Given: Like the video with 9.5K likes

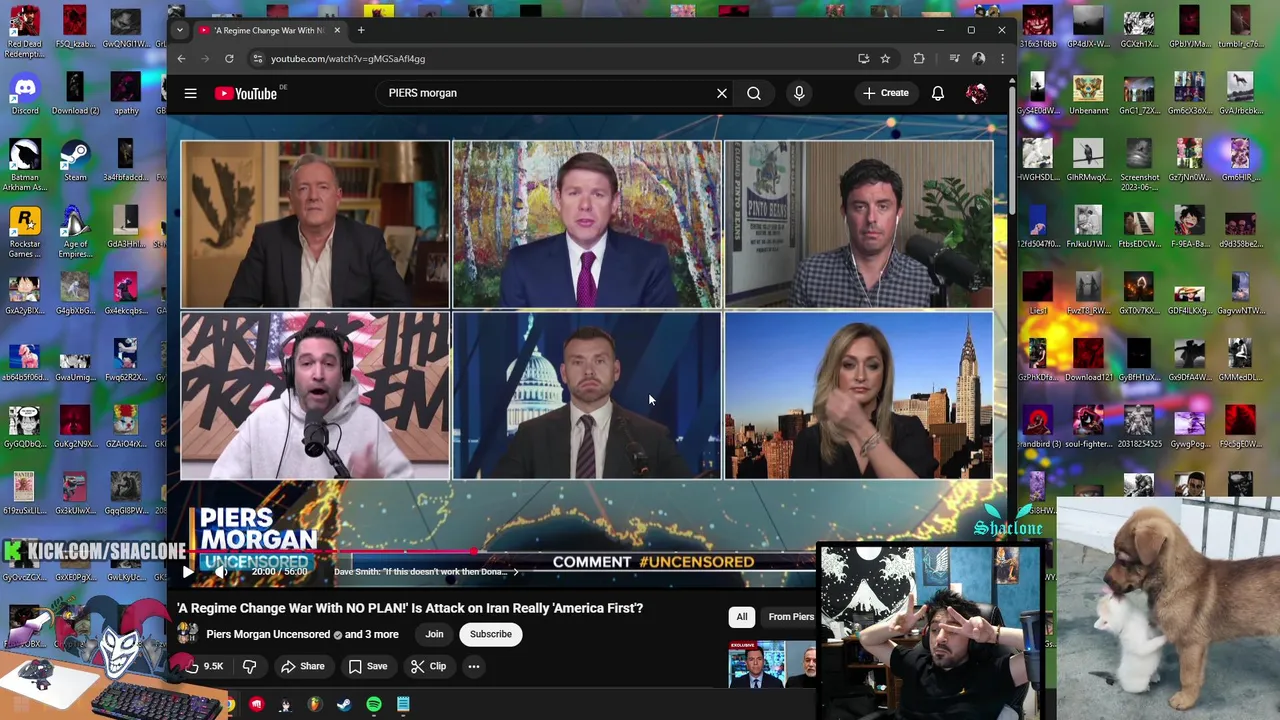Looking at the screenshot, I should point(203,666).
